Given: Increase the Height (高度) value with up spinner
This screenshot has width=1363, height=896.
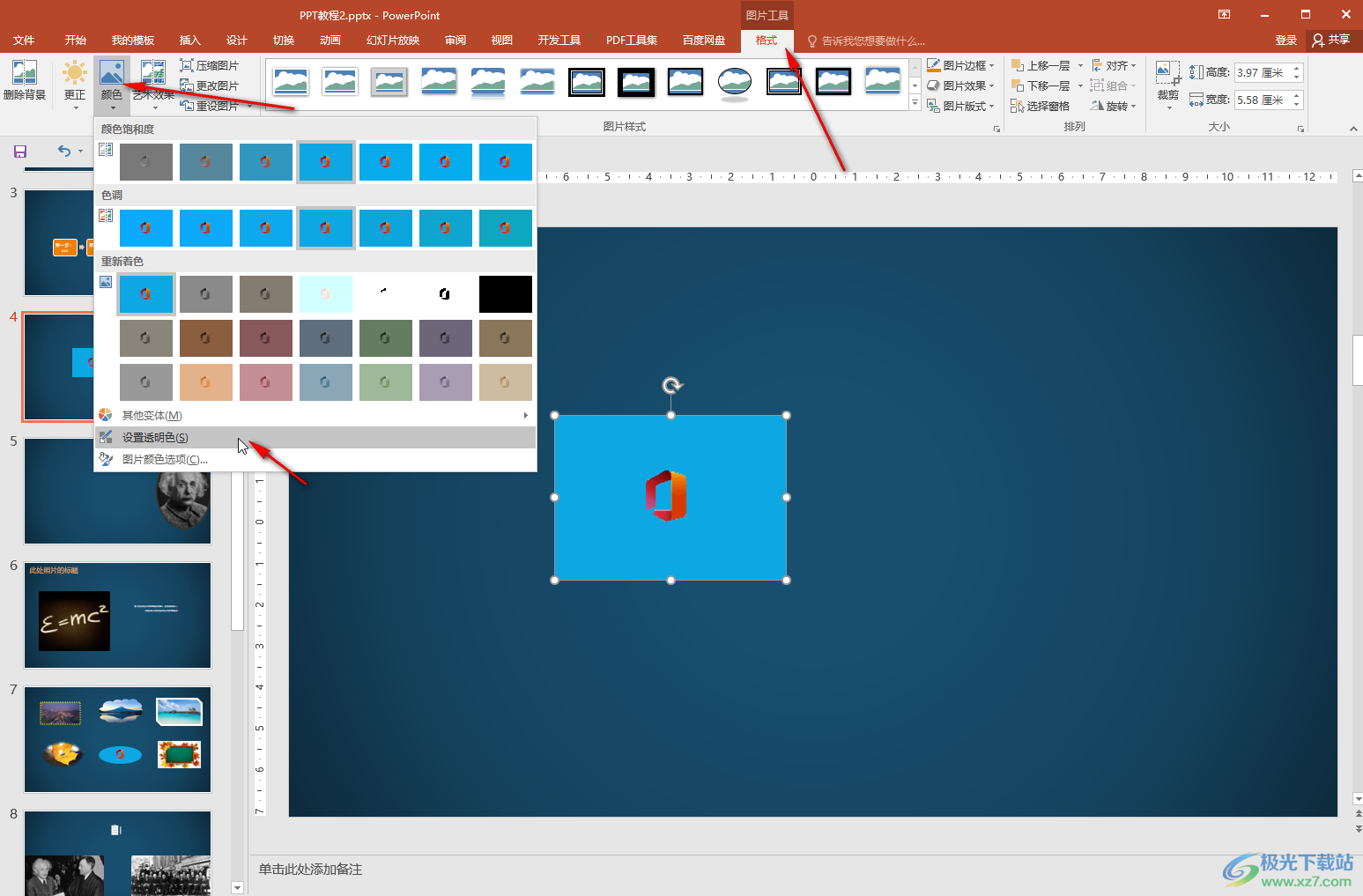Looking at the screenshot, I should tap(1297, 69).
